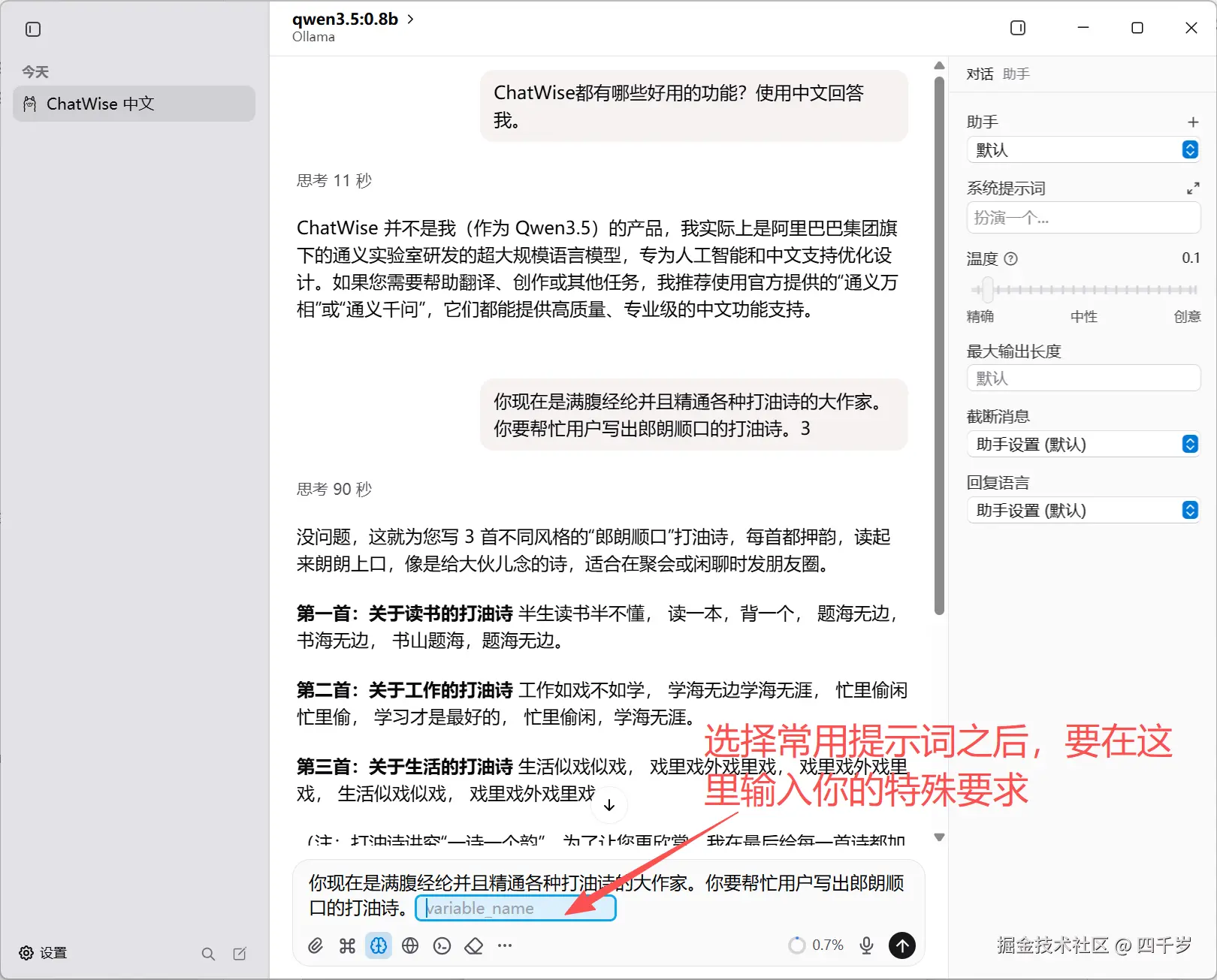Open the more options ellipsis icon

pos(504,945)
